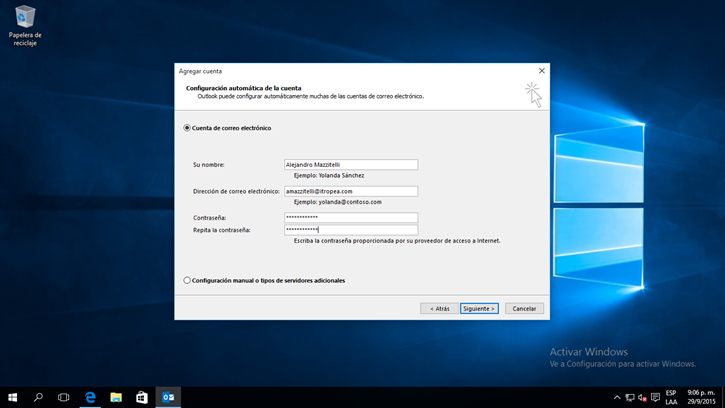Open File Explorer from the taskbar
The height and width of the screenshot is (408, 725).
coord(116,397)
